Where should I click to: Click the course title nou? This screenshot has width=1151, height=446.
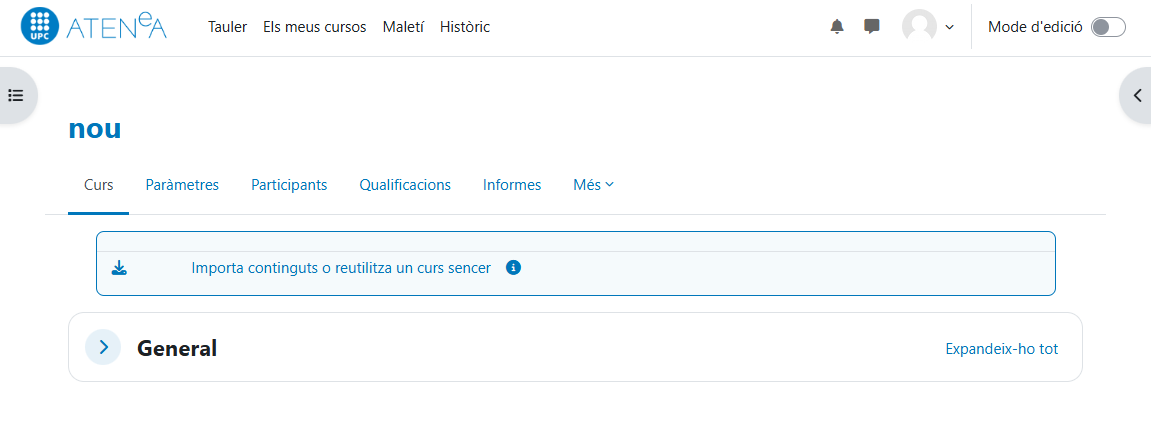[x=95, y=129]
